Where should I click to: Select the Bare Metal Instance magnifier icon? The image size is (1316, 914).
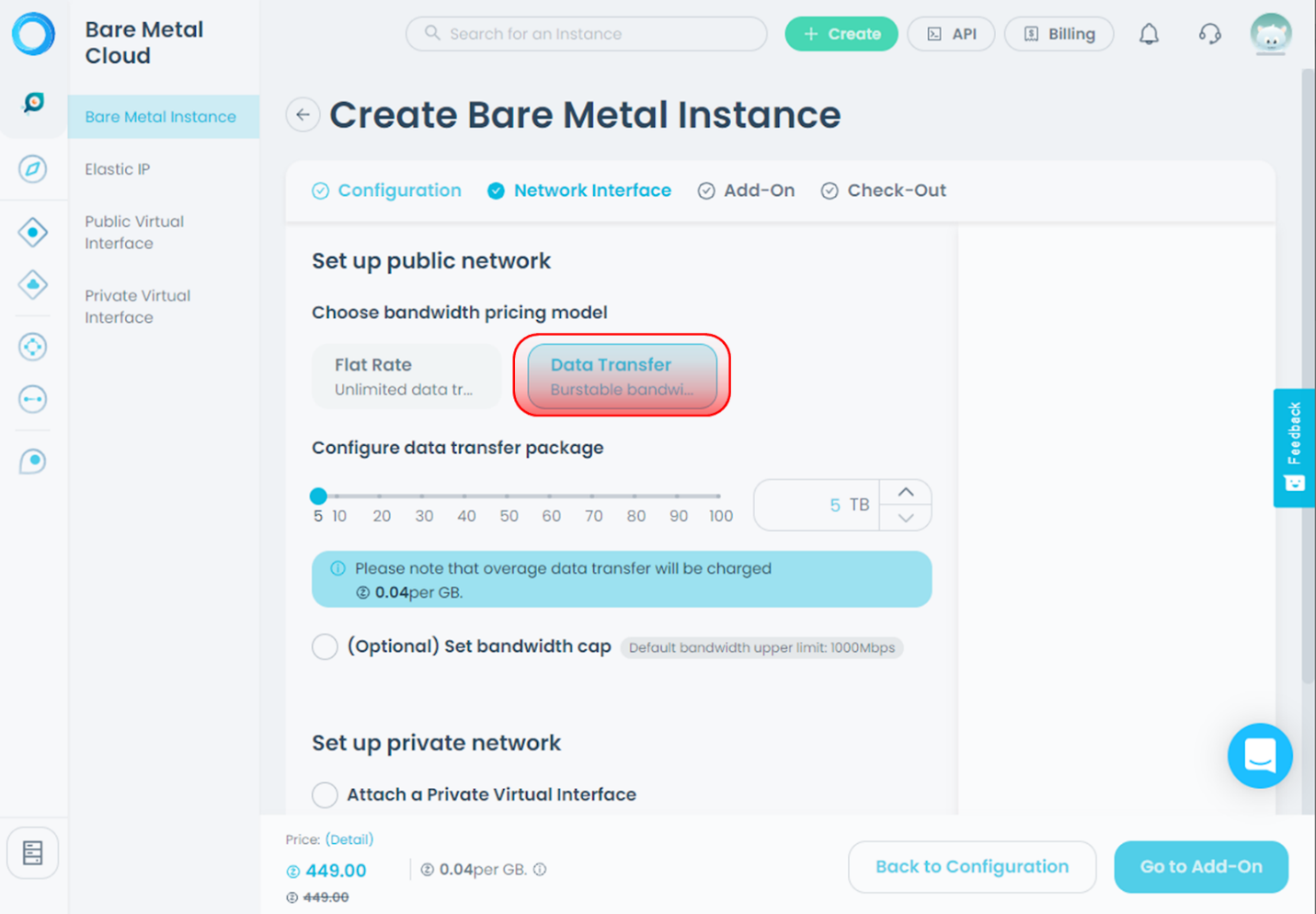coord(32,103)
